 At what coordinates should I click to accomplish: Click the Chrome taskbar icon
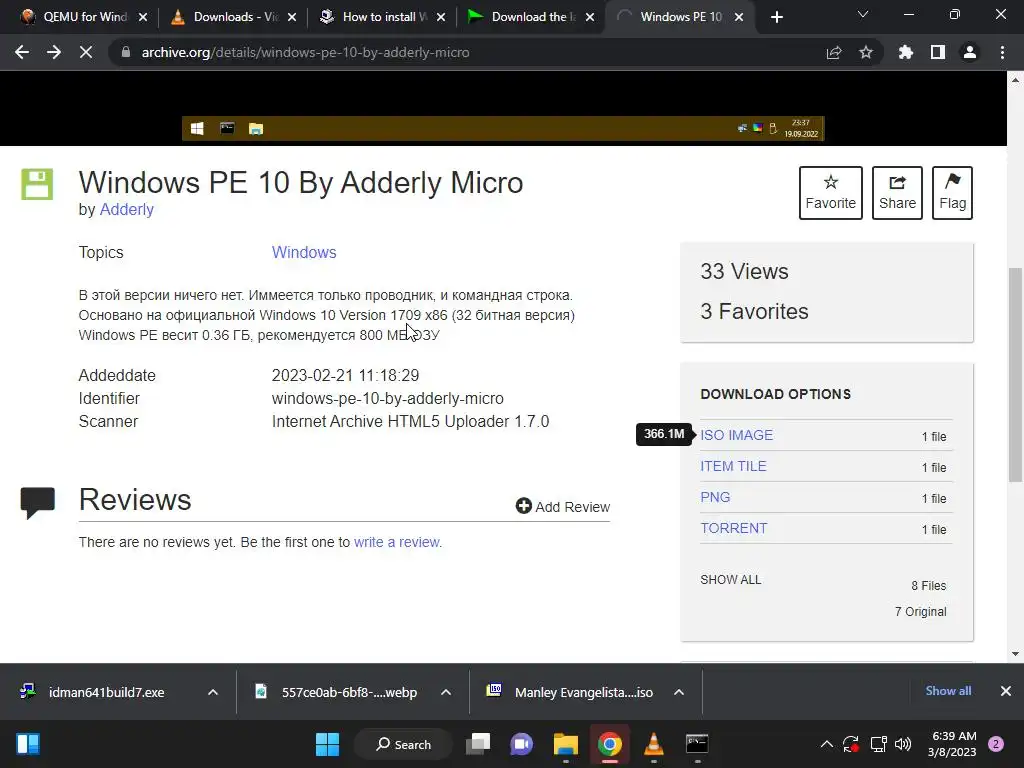point(609,744)
